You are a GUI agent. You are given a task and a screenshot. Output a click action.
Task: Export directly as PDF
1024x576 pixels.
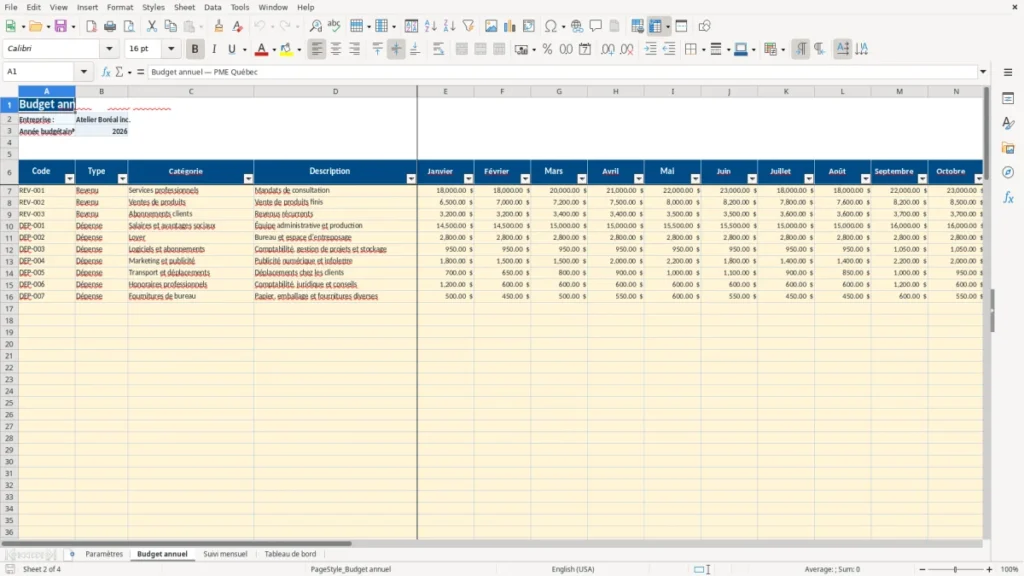point(91,26)
